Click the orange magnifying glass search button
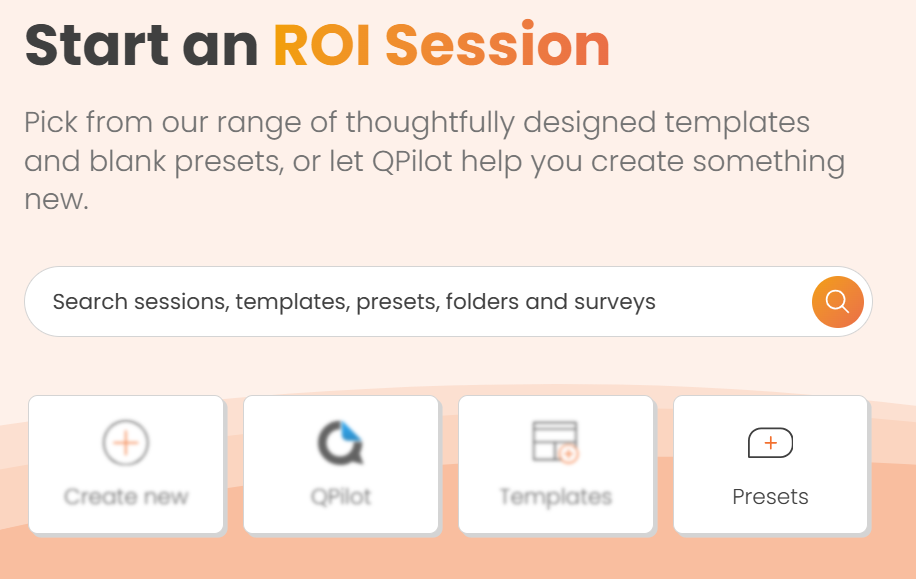916x579 pixels. [837, 301]
